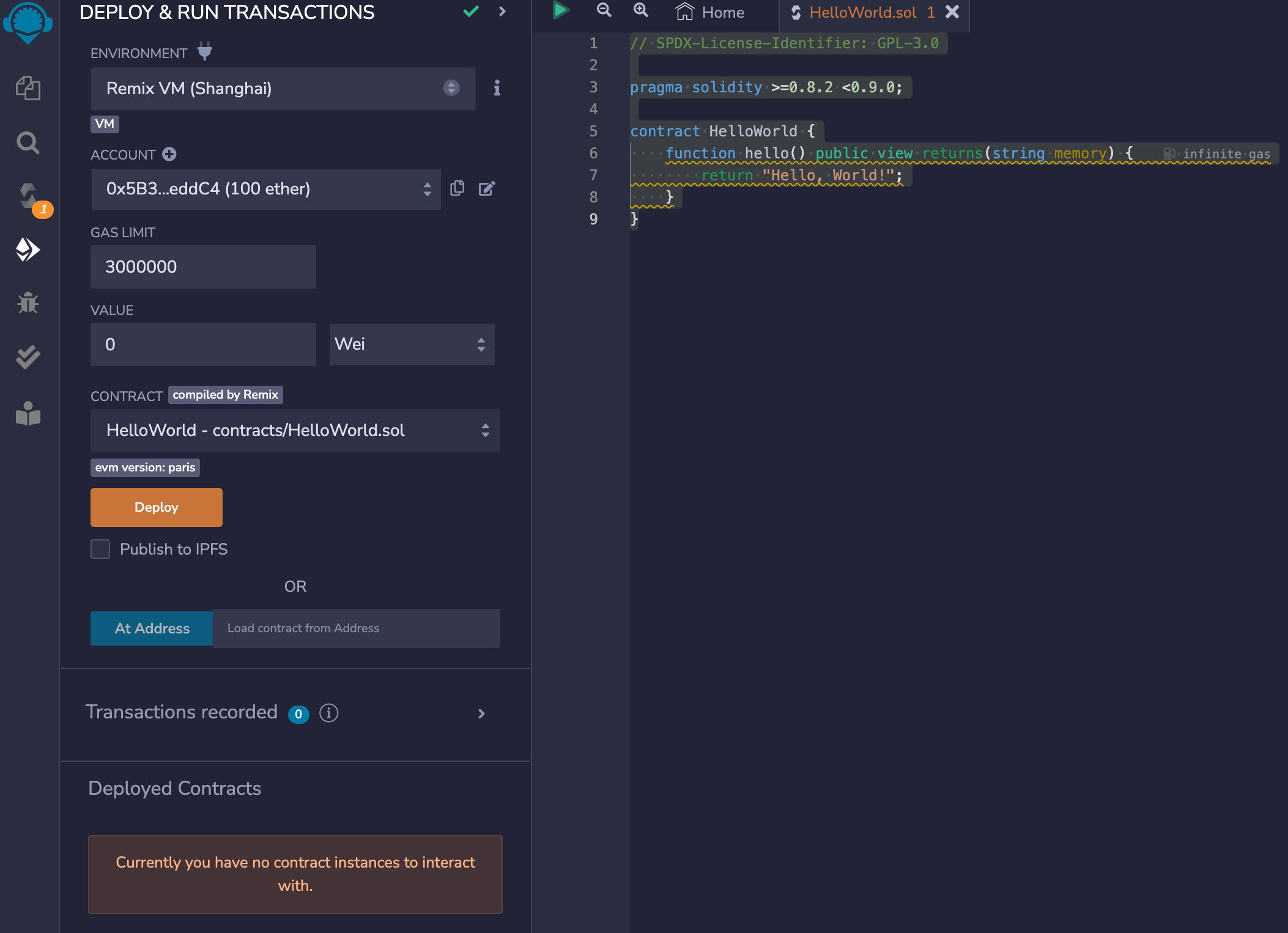Click the Transactions recorded info icon
This screenshot has width=1288, height=933.
329,713
